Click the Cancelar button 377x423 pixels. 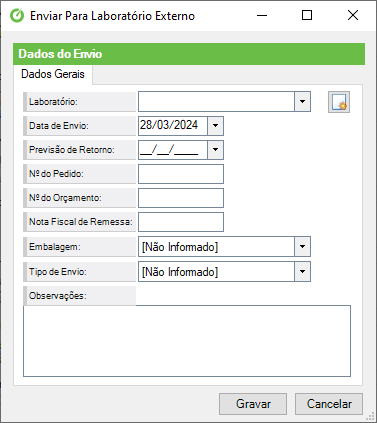pos(329,404)
